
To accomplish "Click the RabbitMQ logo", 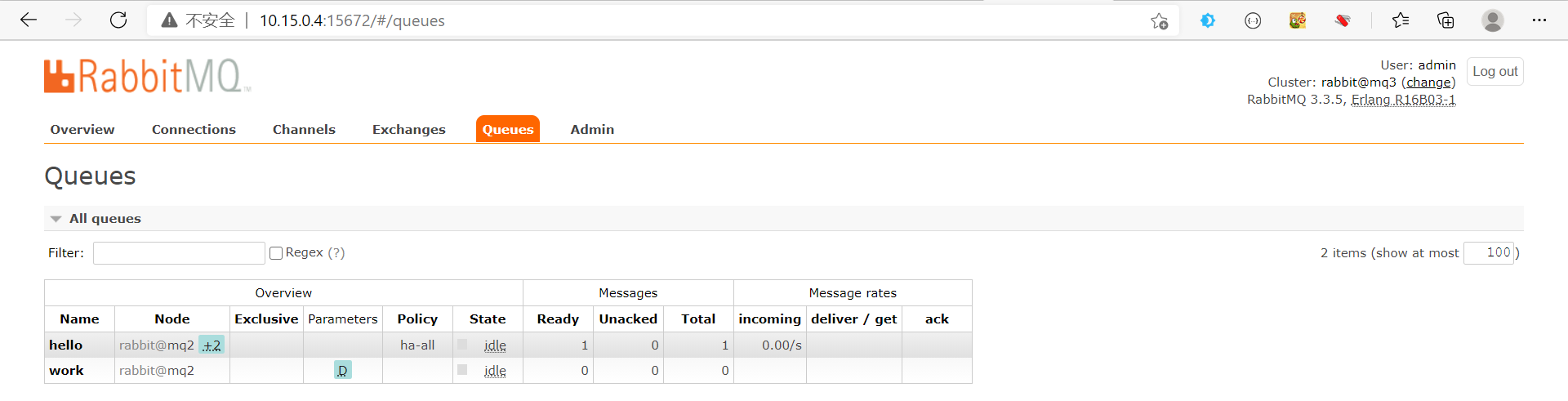I will pos(147,76).
